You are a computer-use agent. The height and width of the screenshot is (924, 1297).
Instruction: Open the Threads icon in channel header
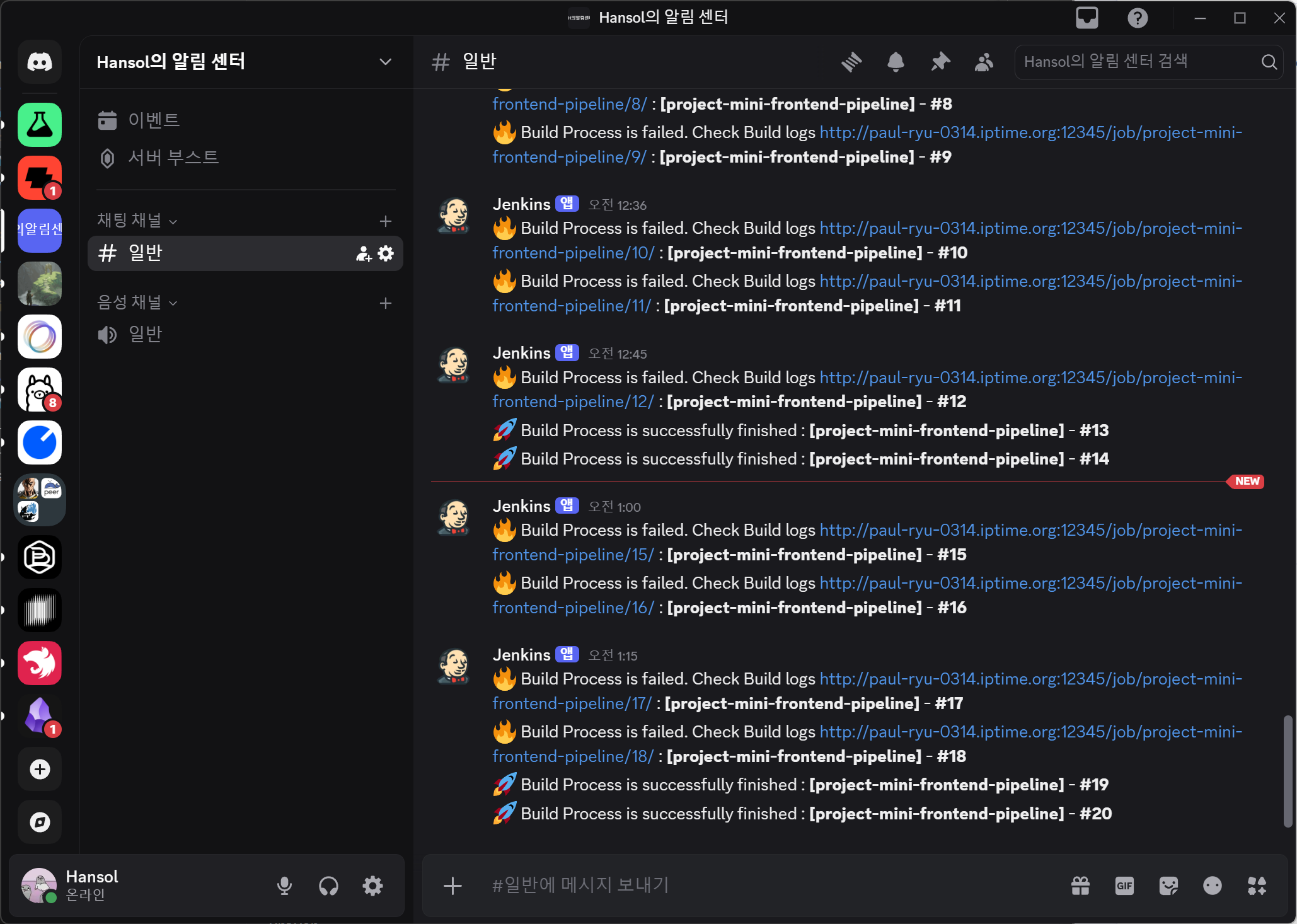[x=851, y=62]
